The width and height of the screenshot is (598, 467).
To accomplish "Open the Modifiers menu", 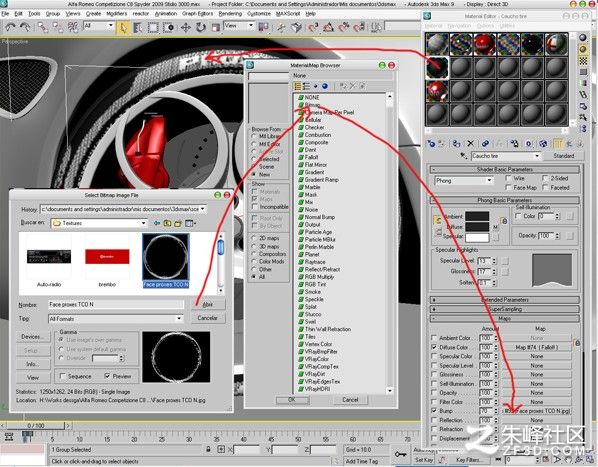I will (117, 13).
